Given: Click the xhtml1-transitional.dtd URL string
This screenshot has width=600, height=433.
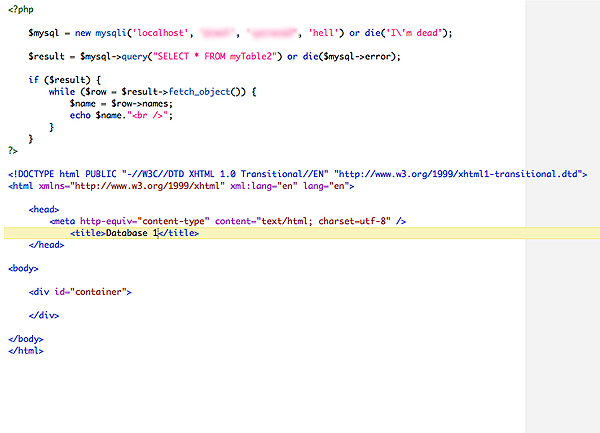Looking at the screenshot, I should pos(458,174).
